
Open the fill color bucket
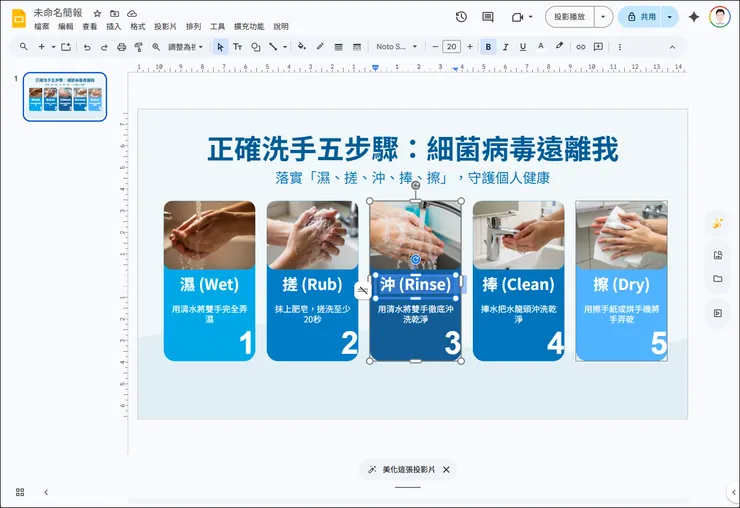tap(302, 46)
